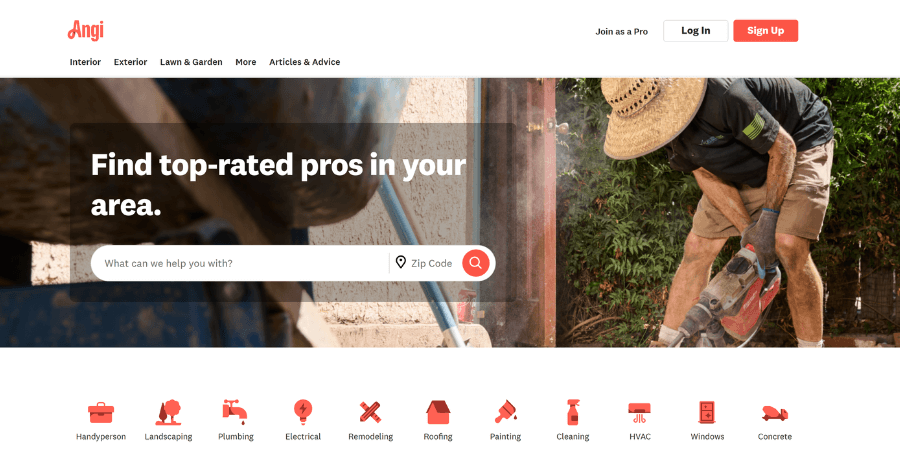Choose the Cleaning spray bottle icon
The image size is (900, 450).
coord(572,412)
